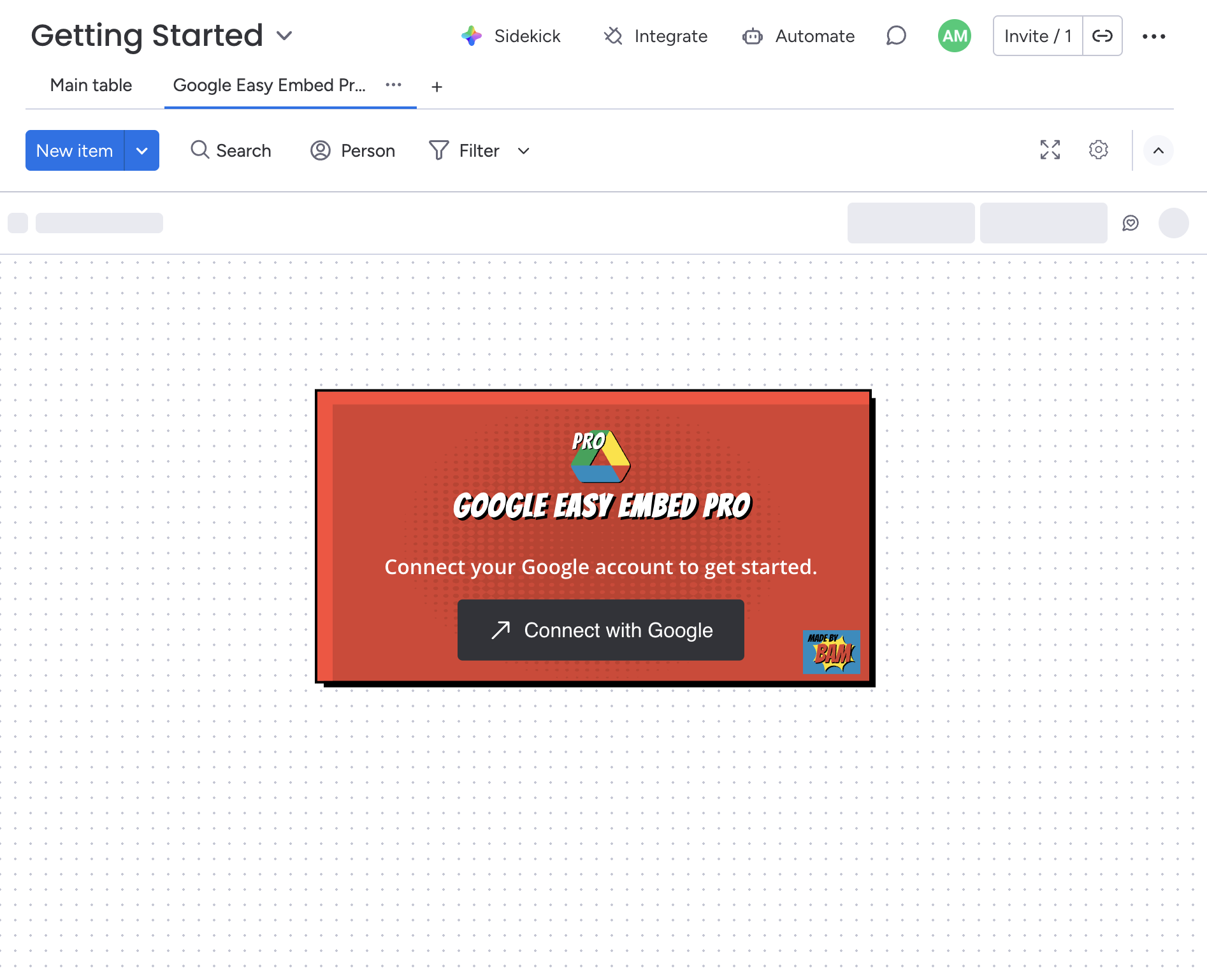Screen dimensions: 1207x980
Task: Open the New item dropdown arrow
Action: click(141, 150)
